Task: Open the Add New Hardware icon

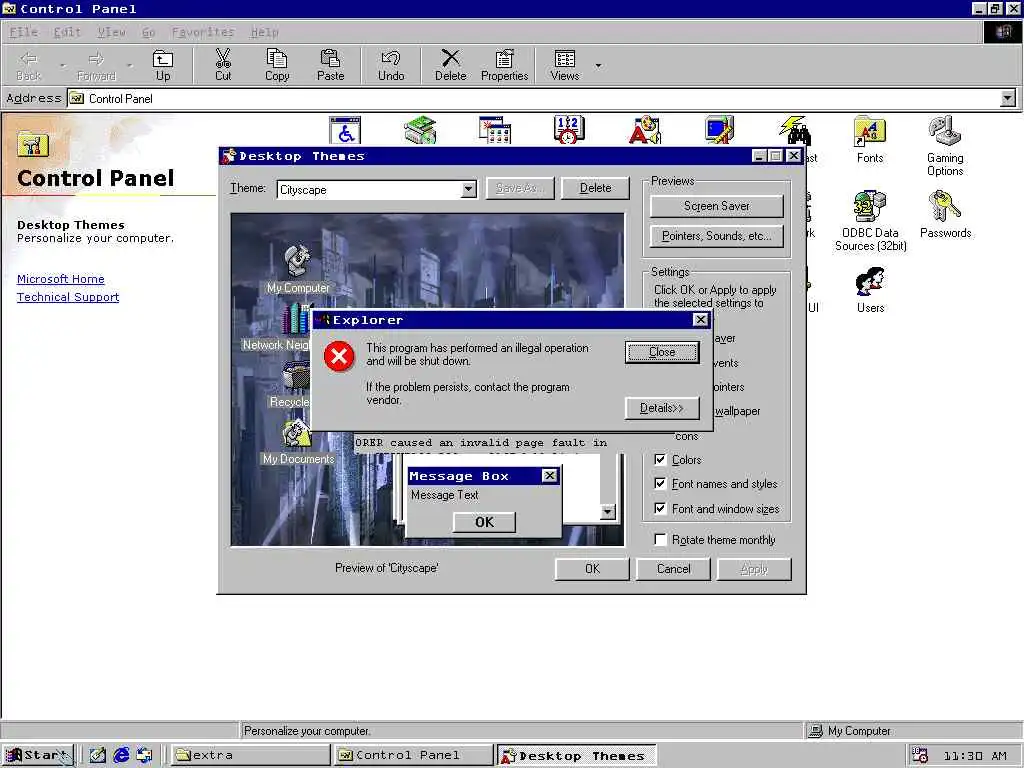Action: pyautogui.click(x=420, y=129)
